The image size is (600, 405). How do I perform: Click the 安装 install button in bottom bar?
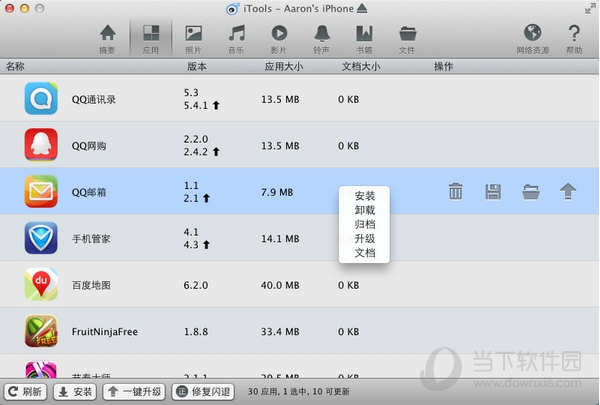tap(75, 392)
